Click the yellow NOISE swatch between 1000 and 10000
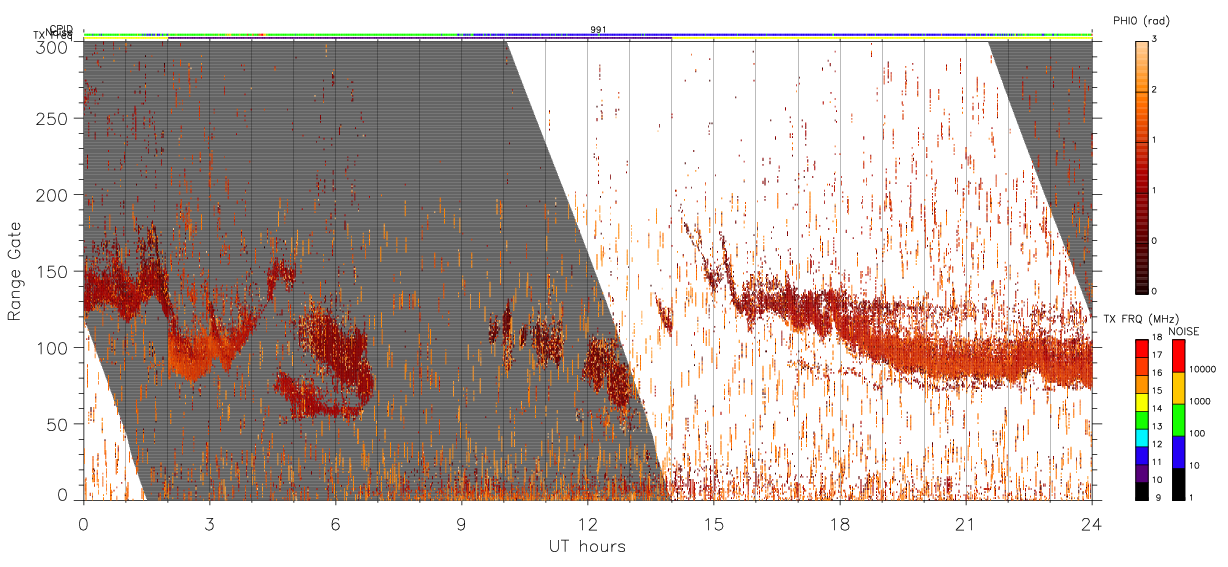 click(1178, 387)
